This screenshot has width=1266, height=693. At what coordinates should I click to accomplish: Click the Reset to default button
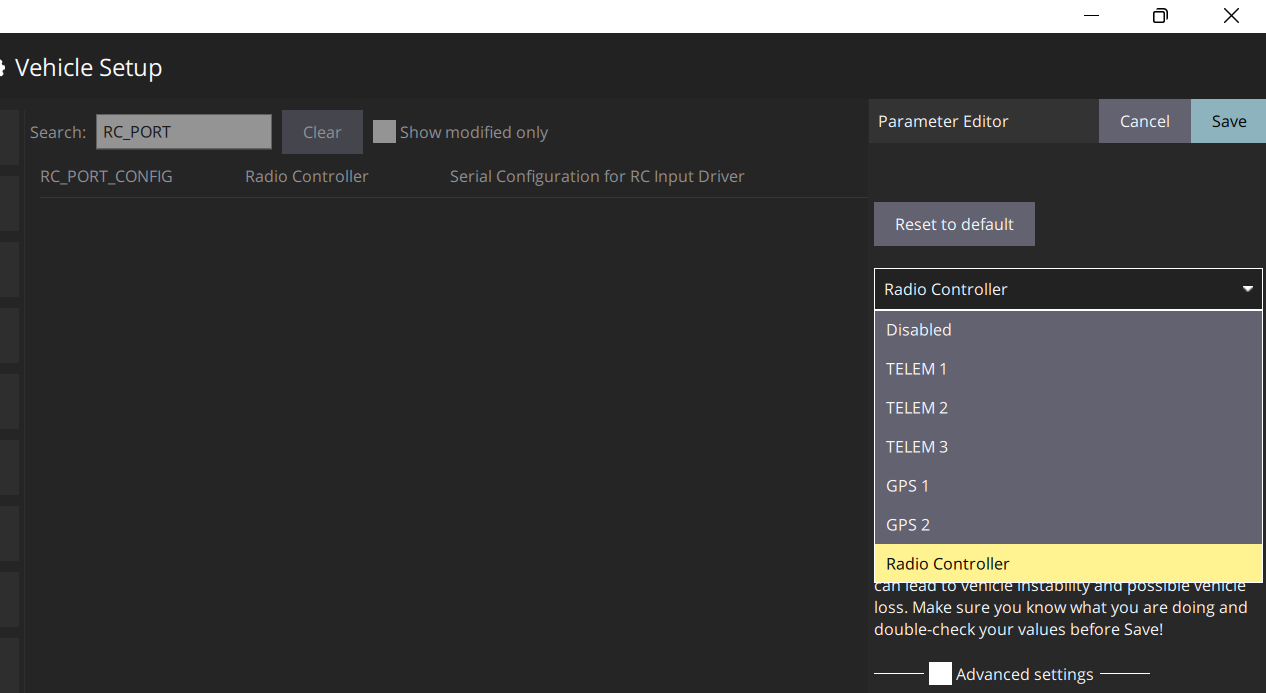click(954, 224)
